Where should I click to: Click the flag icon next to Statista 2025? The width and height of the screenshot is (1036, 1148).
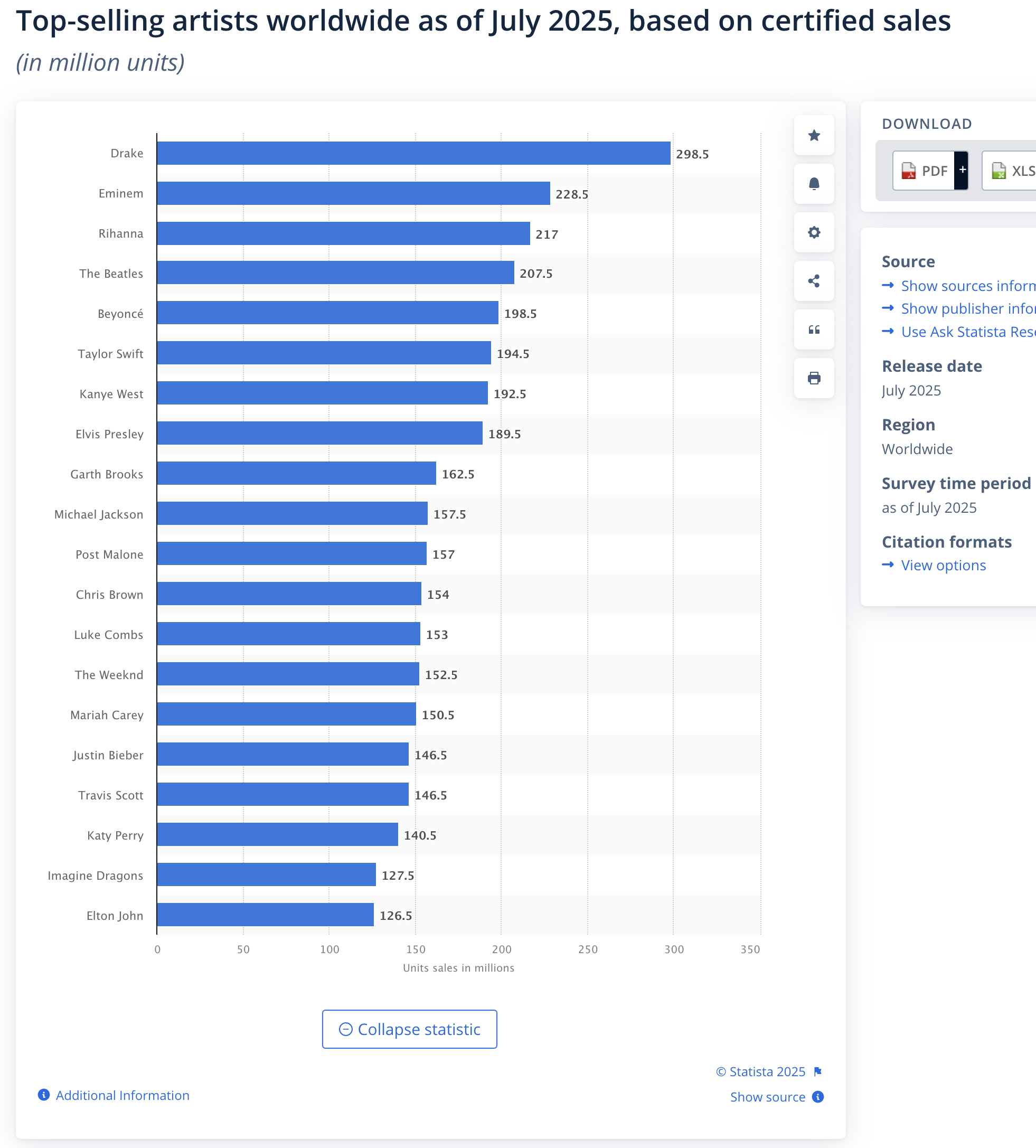click(818, 1072)
